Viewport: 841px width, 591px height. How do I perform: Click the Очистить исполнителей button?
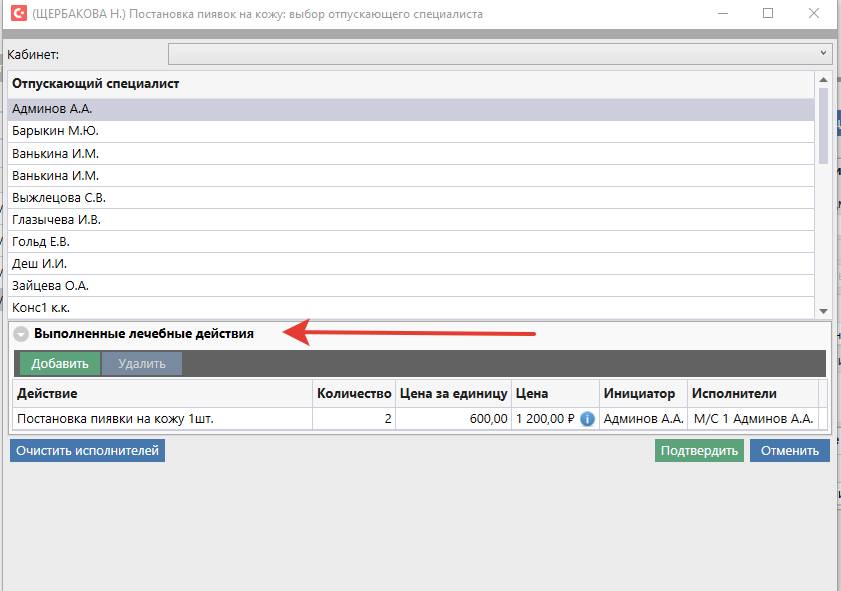[87, 451]
